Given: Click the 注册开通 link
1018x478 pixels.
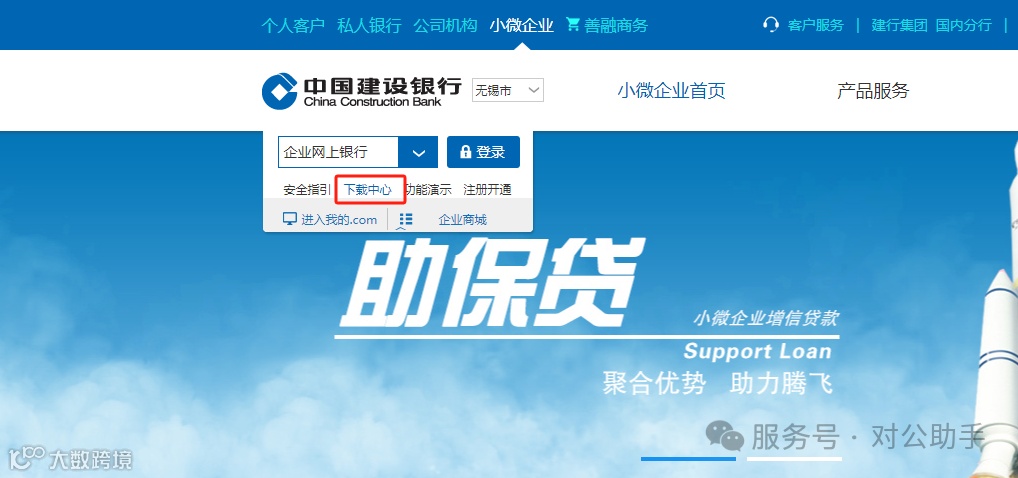Looking at the screenshot, I should pos(488,190).
